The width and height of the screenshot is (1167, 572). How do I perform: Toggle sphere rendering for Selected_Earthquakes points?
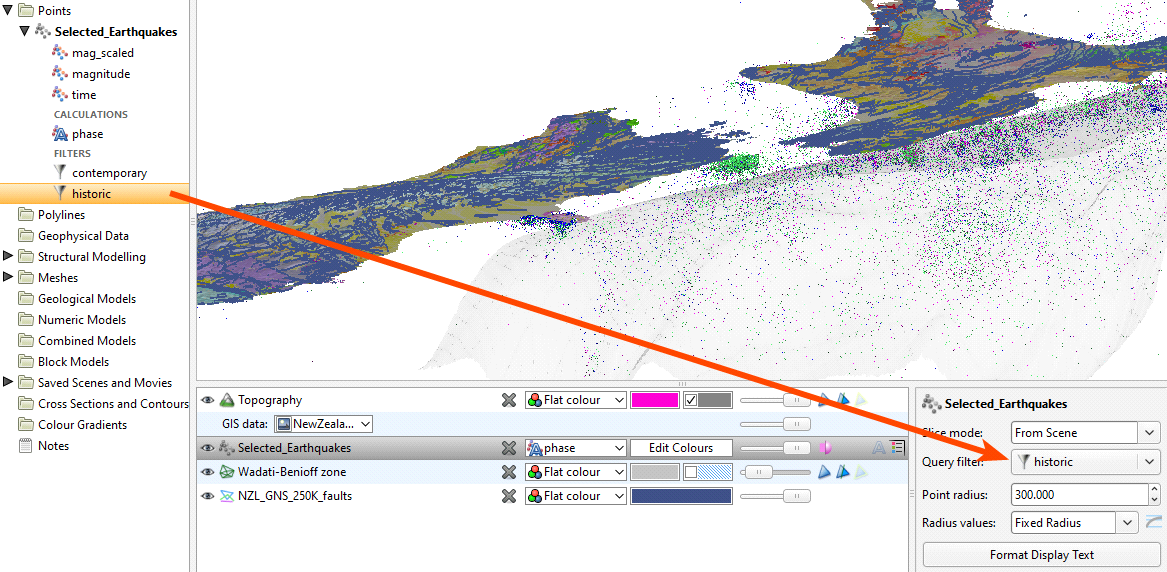click(x=824, y=448)
